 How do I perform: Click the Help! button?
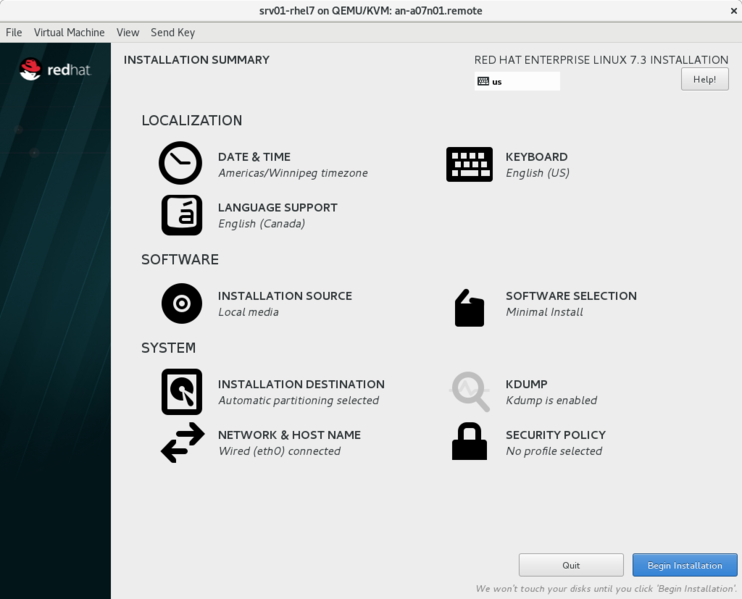point(704,79)
